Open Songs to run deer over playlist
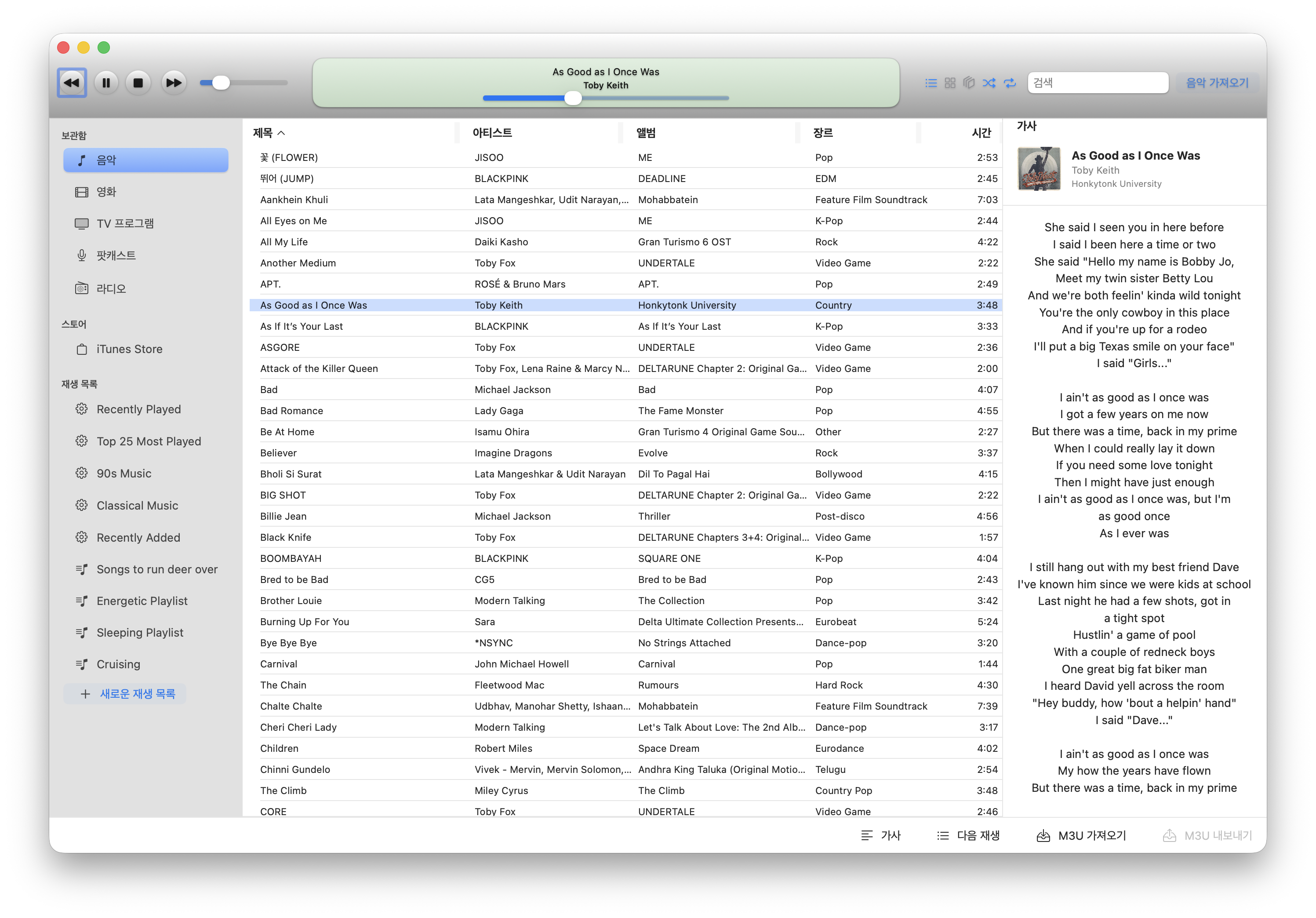1316x918 pixels. click(x=145, y=569)
